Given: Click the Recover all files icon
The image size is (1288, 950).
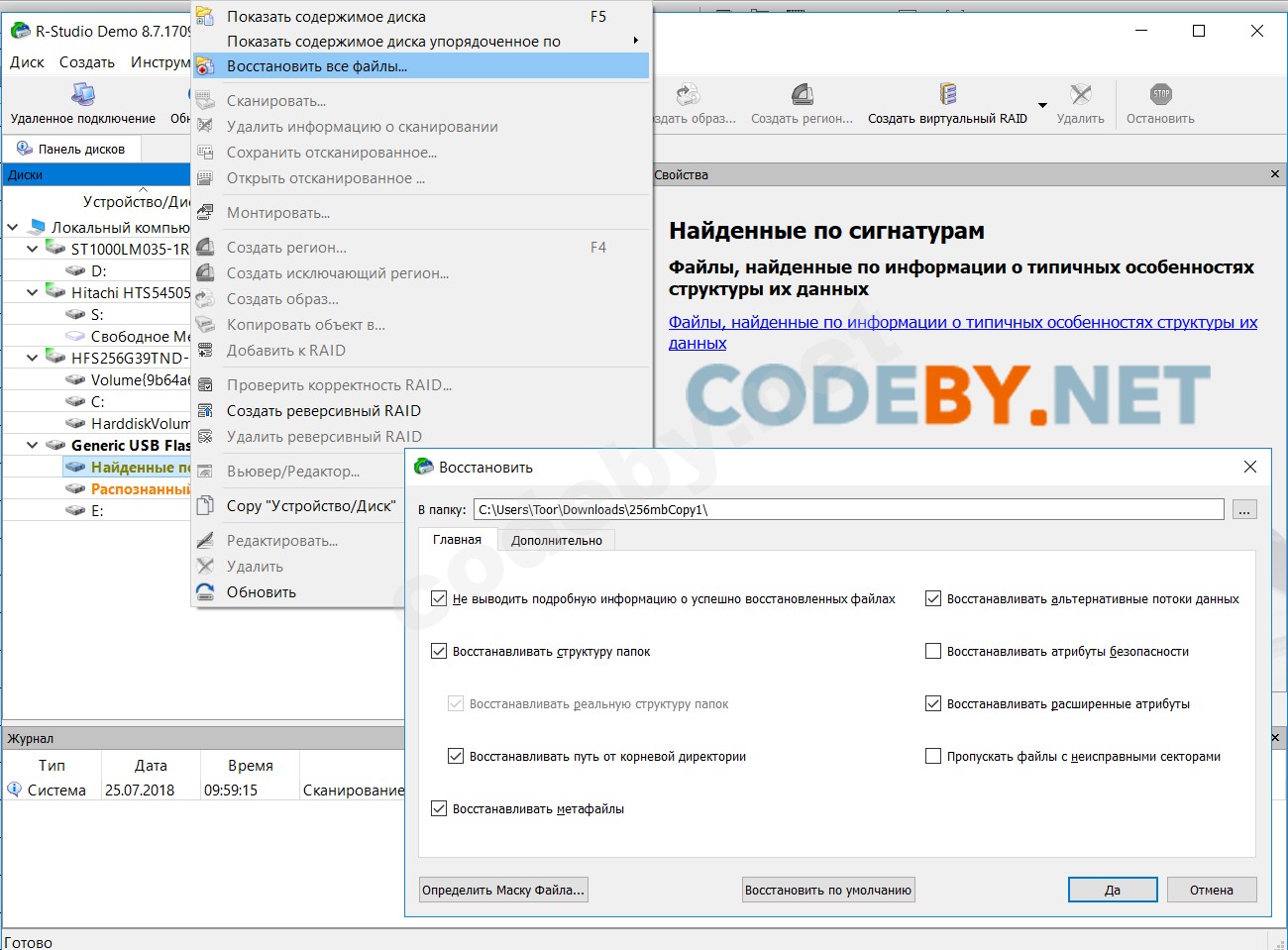Looking at the screenshot, I should click(x=205, y=66).
